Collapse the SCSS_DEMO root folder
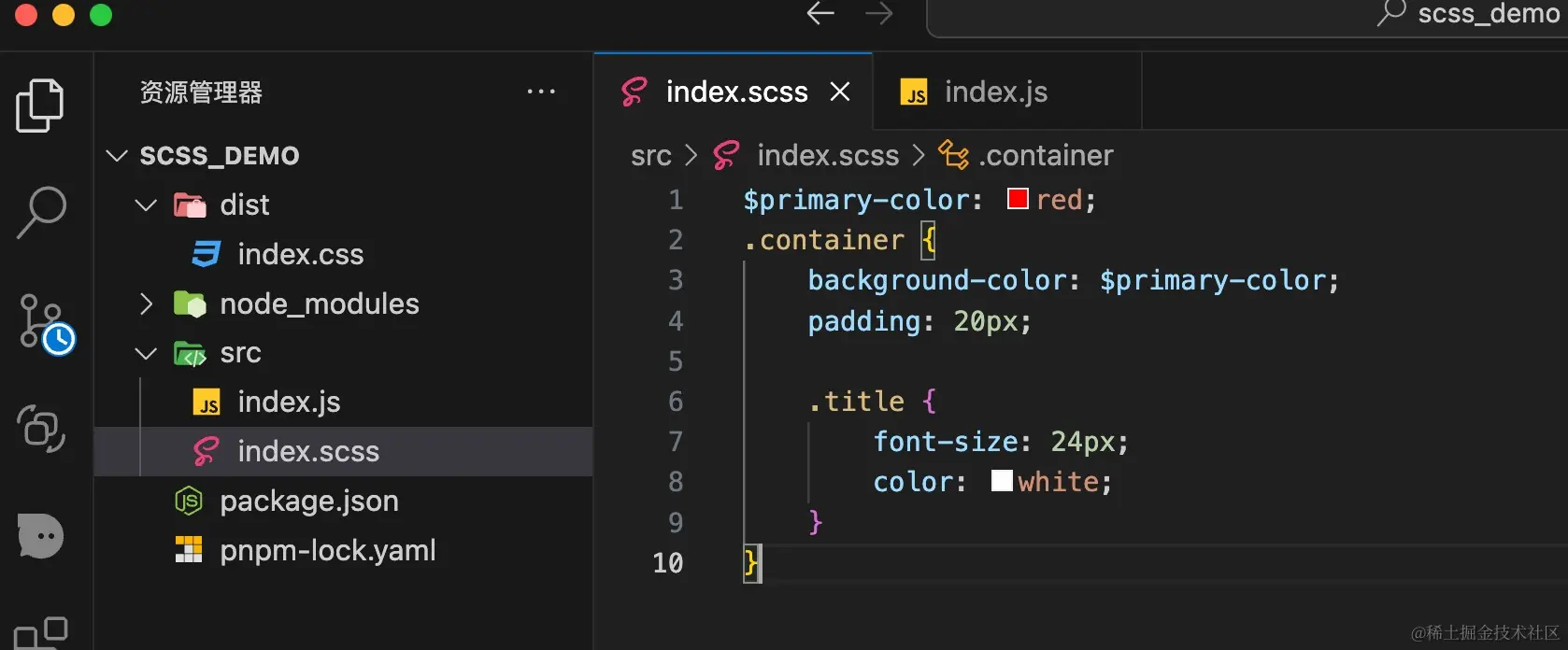 click(117, 155)
